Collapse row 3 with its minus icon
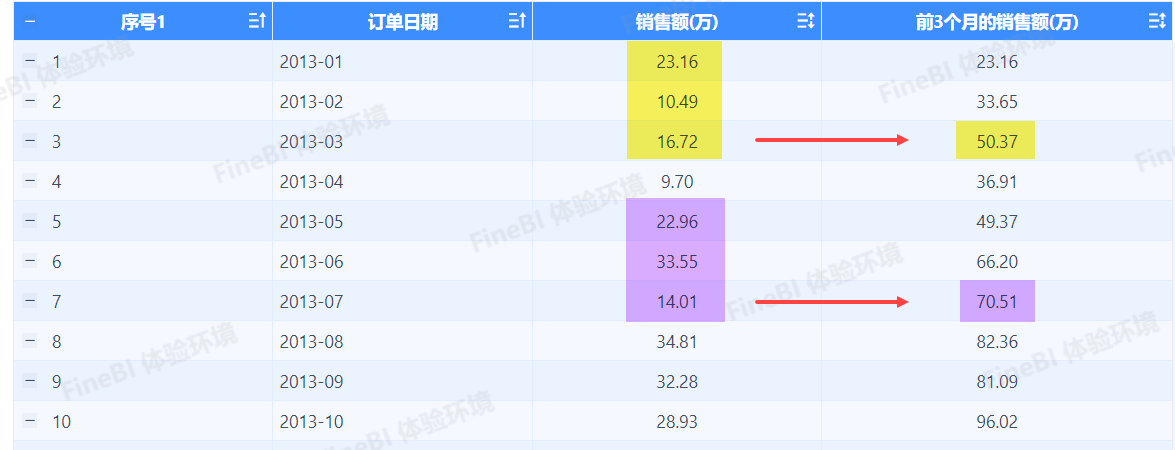The height and width of the screenshot is (450, 1175). 30,141
